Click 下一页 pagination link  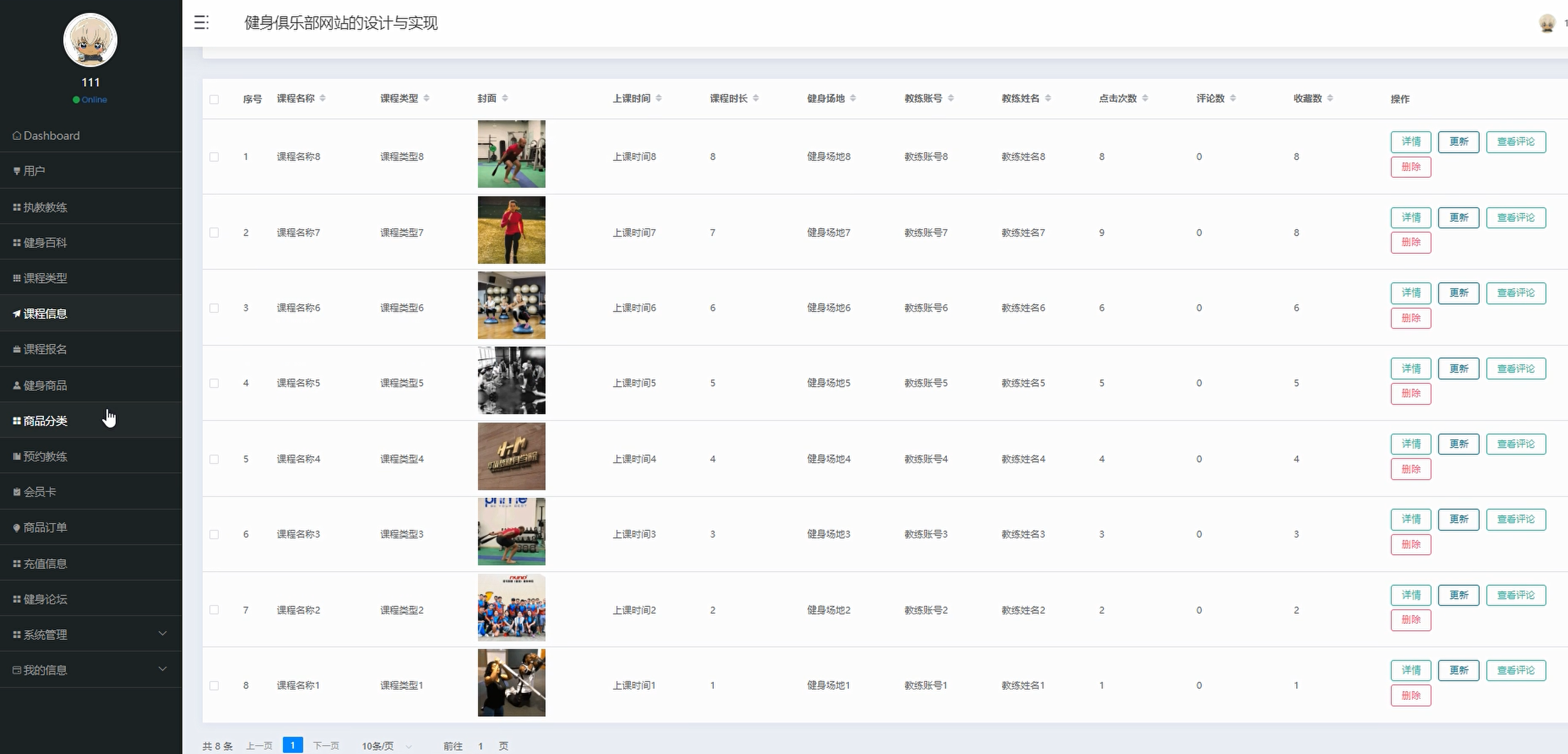pos(326,746)
